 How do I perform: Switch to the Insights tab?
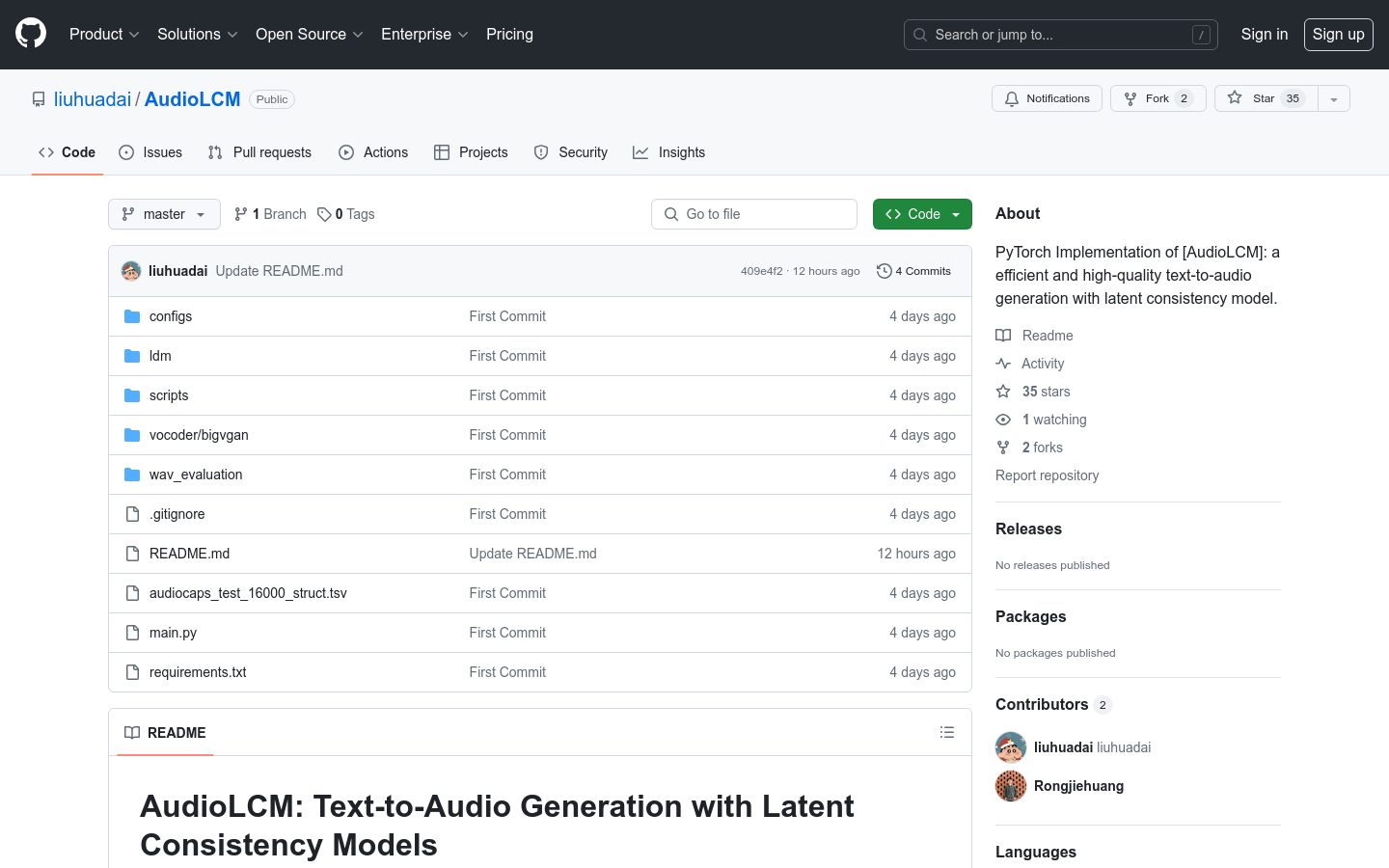[669, 152]
